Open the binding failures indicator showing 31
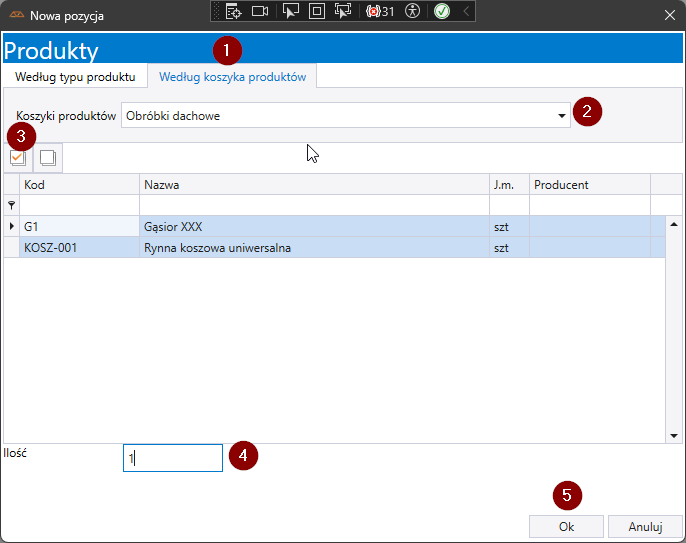Viewport: 686px width, 543px height. click(x=380, y=12)
